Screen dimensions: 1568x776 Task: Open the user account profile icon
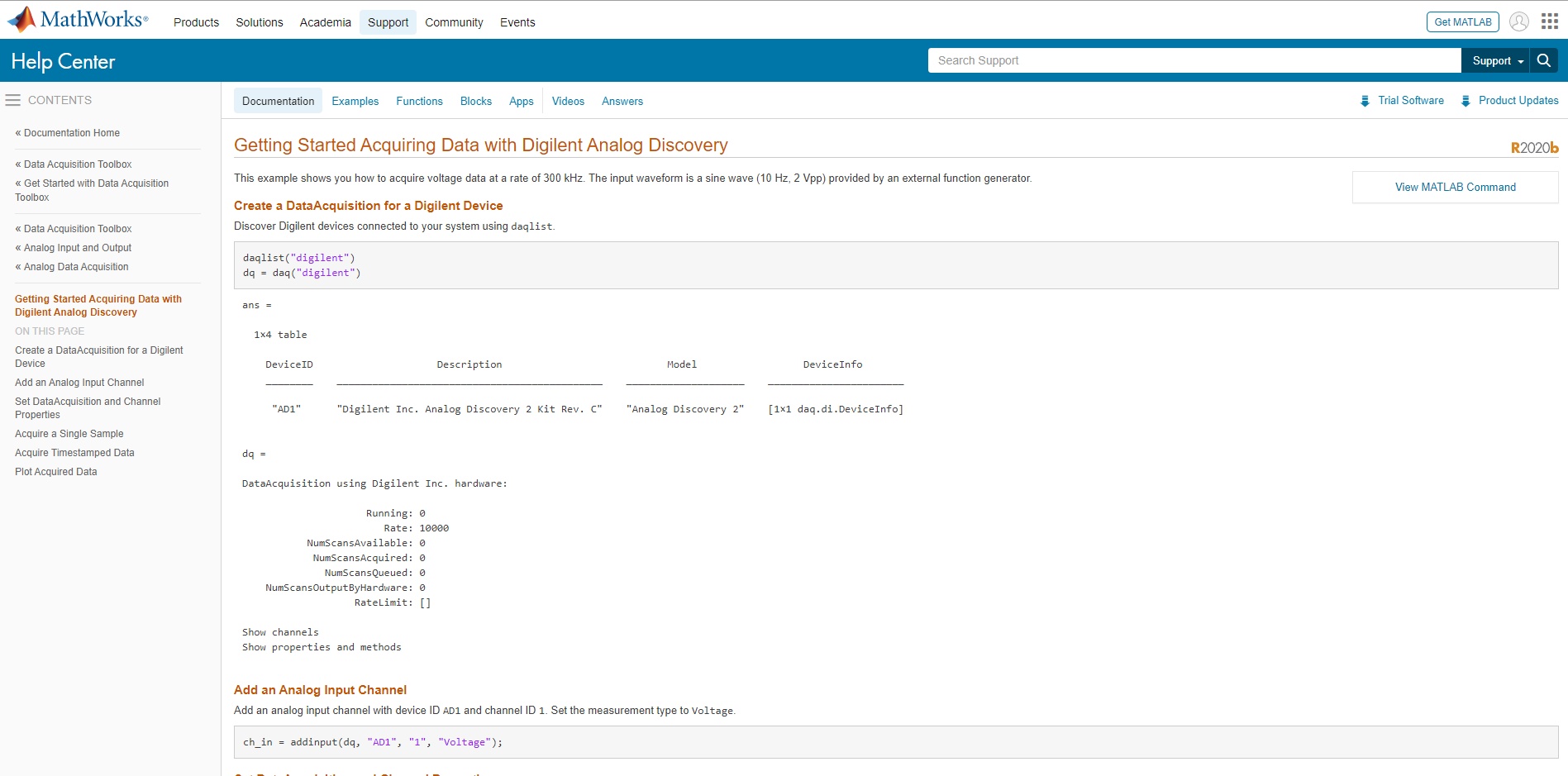[1519, 21]
